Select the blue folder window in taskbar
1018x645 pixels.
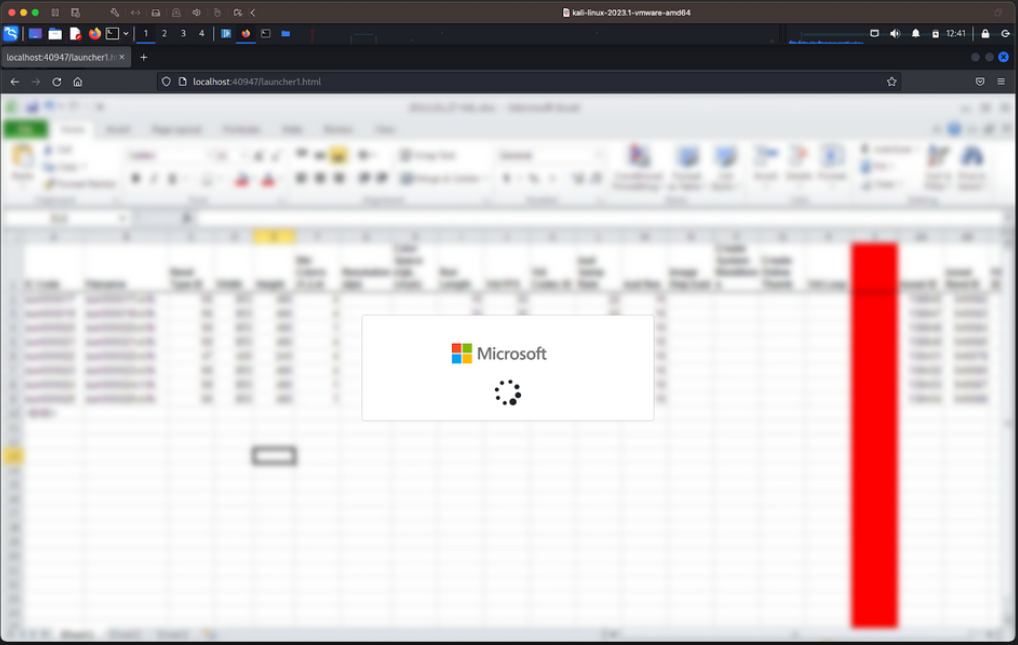click(286, 33)
